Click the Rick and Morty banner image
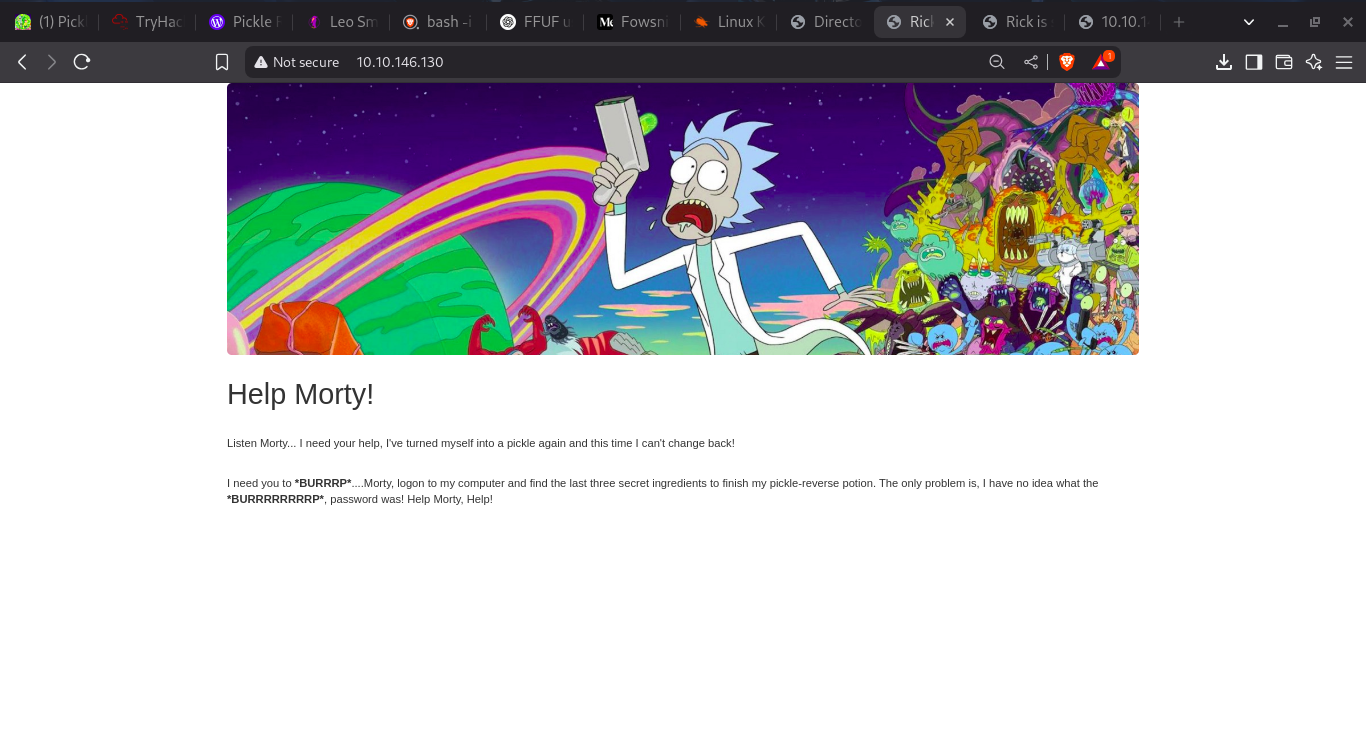This screenshot has width=1366, height=741. (682, 219)
